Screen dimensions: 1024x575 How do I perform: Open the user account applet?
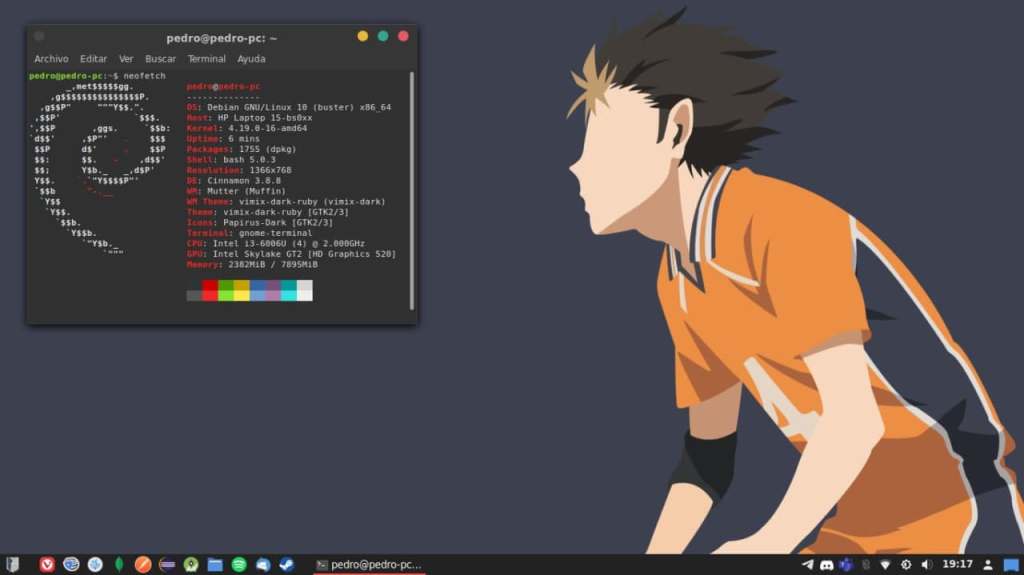pyautogui.click(x=988, y=565)
